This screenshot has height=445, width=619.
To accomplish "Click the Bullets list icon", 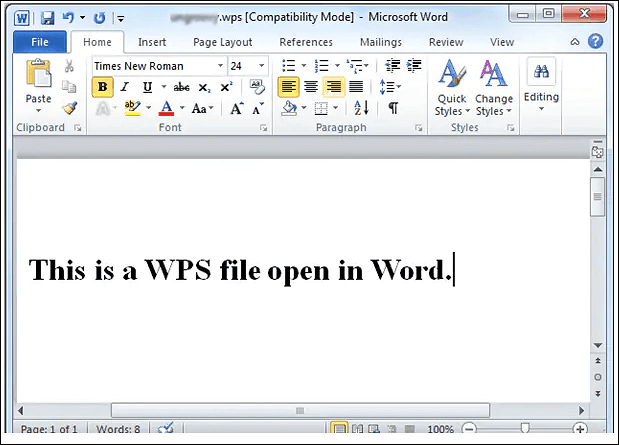I will pos(289,66).
